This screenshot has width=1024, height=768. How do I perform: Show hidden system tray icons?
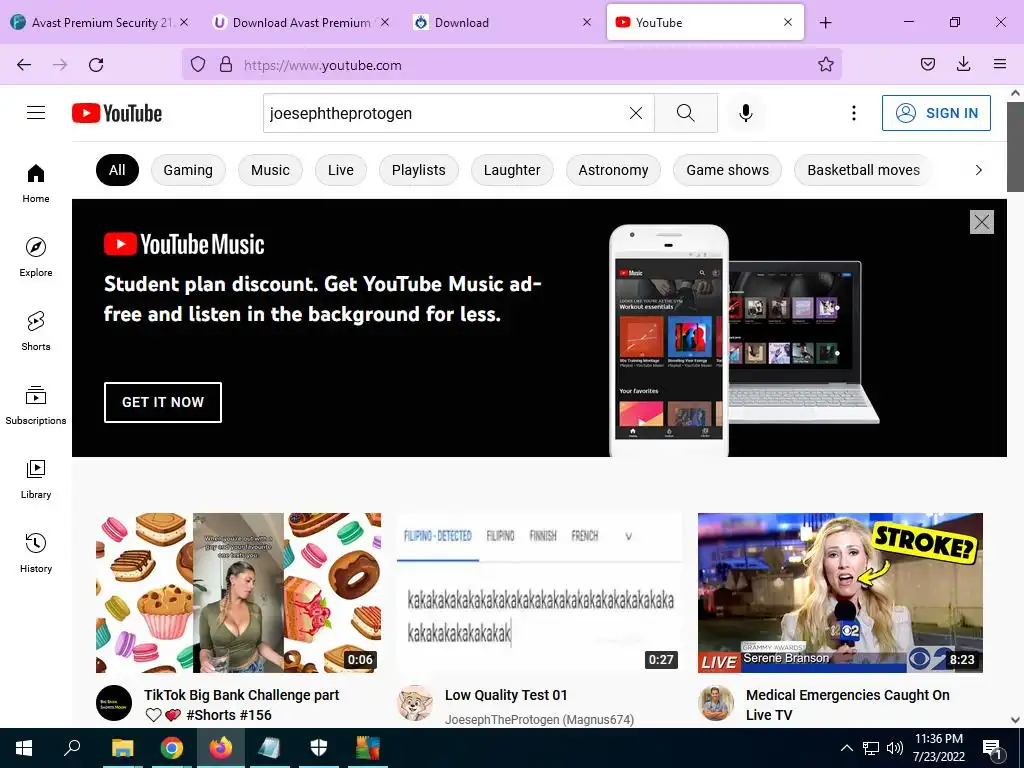tap(846, 748)
